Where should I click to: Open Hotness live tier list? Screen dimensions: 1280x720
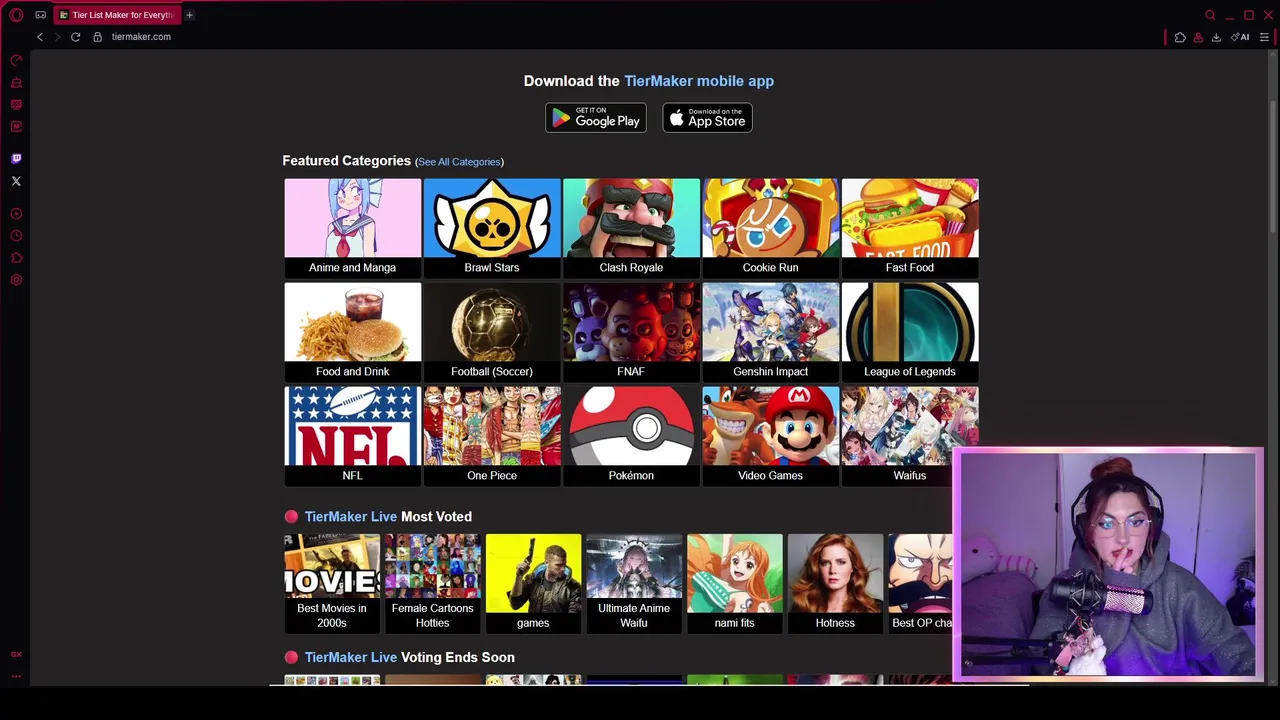pos(835,583)
